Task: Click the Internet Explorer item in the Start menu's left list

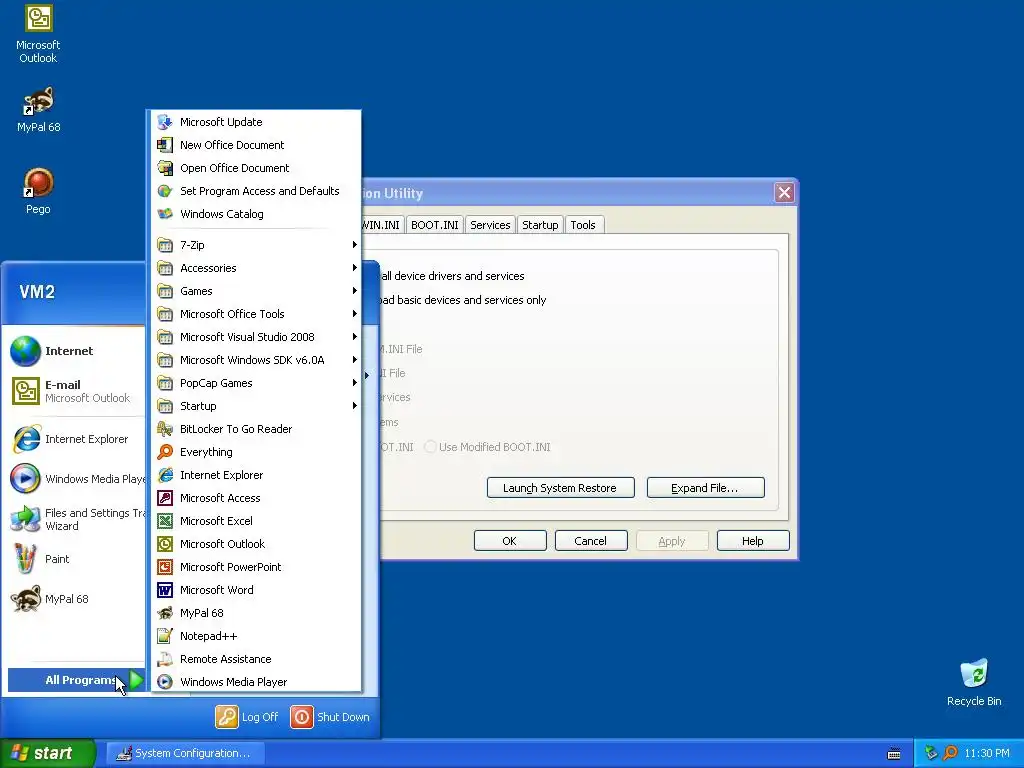Action: coord(74,440)
